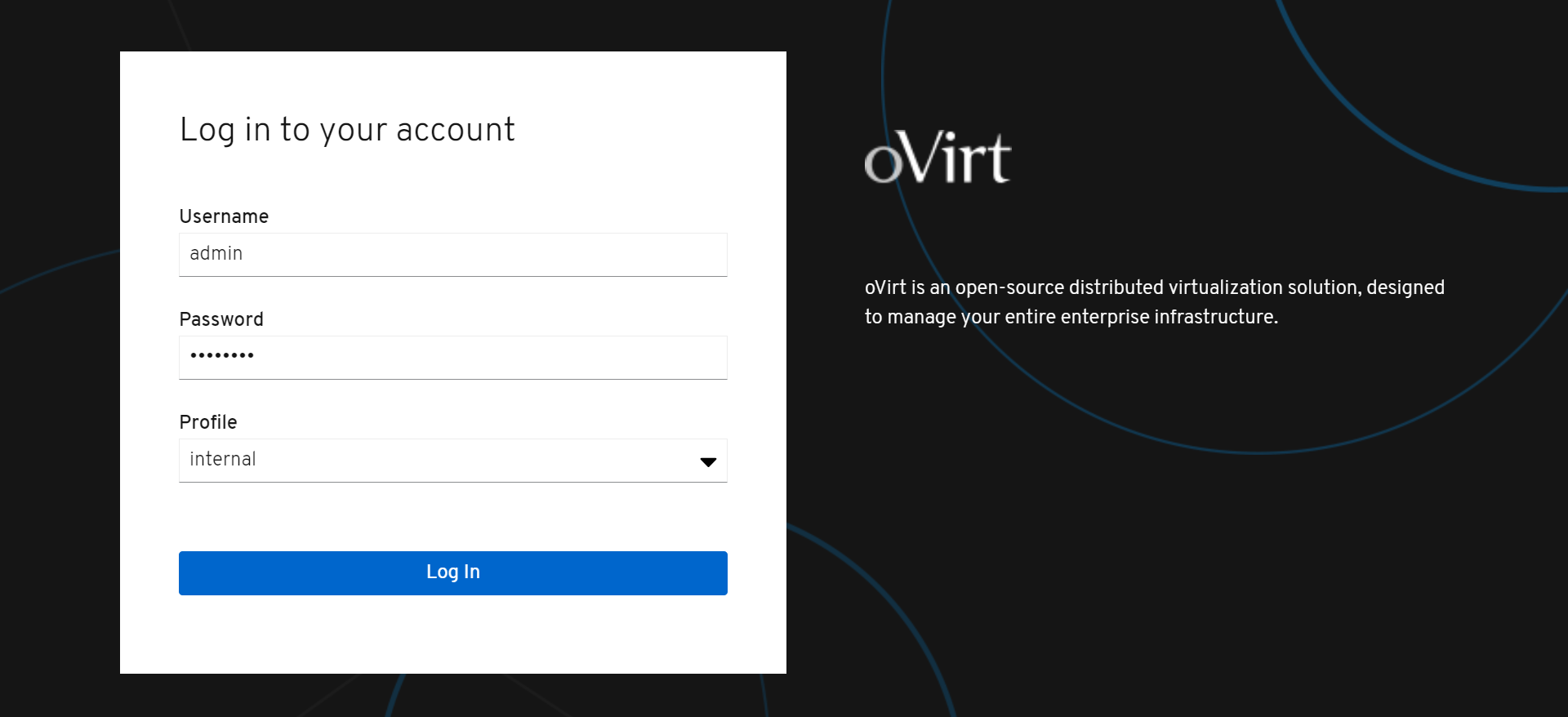
Task: Click the "admin" text in Username
Action: (x=216, y=254)
